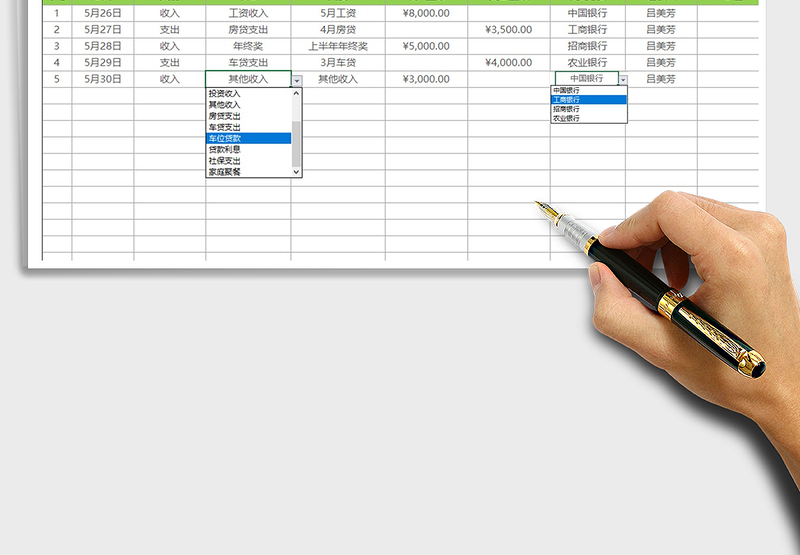Click the 5月26日 date cell
The image size is (800, 555).
[103, 14]
